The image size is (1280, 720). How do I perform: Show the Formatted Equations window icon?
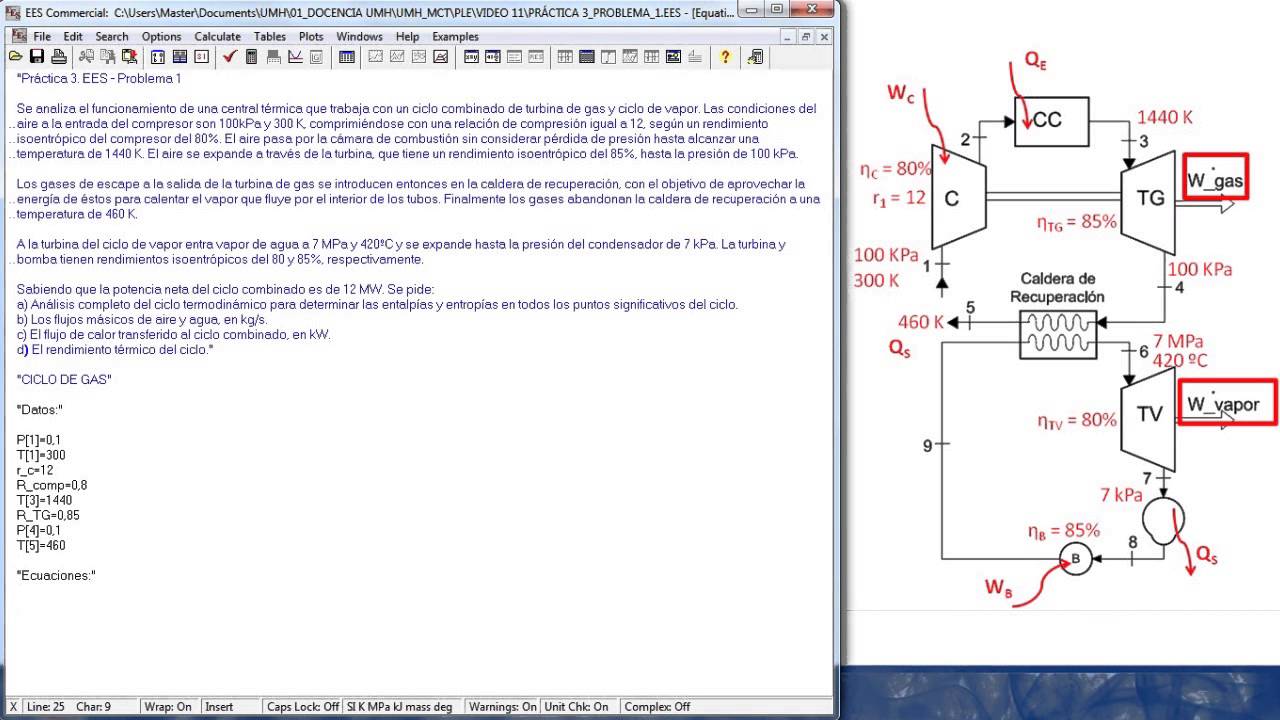tap(492, 57)
